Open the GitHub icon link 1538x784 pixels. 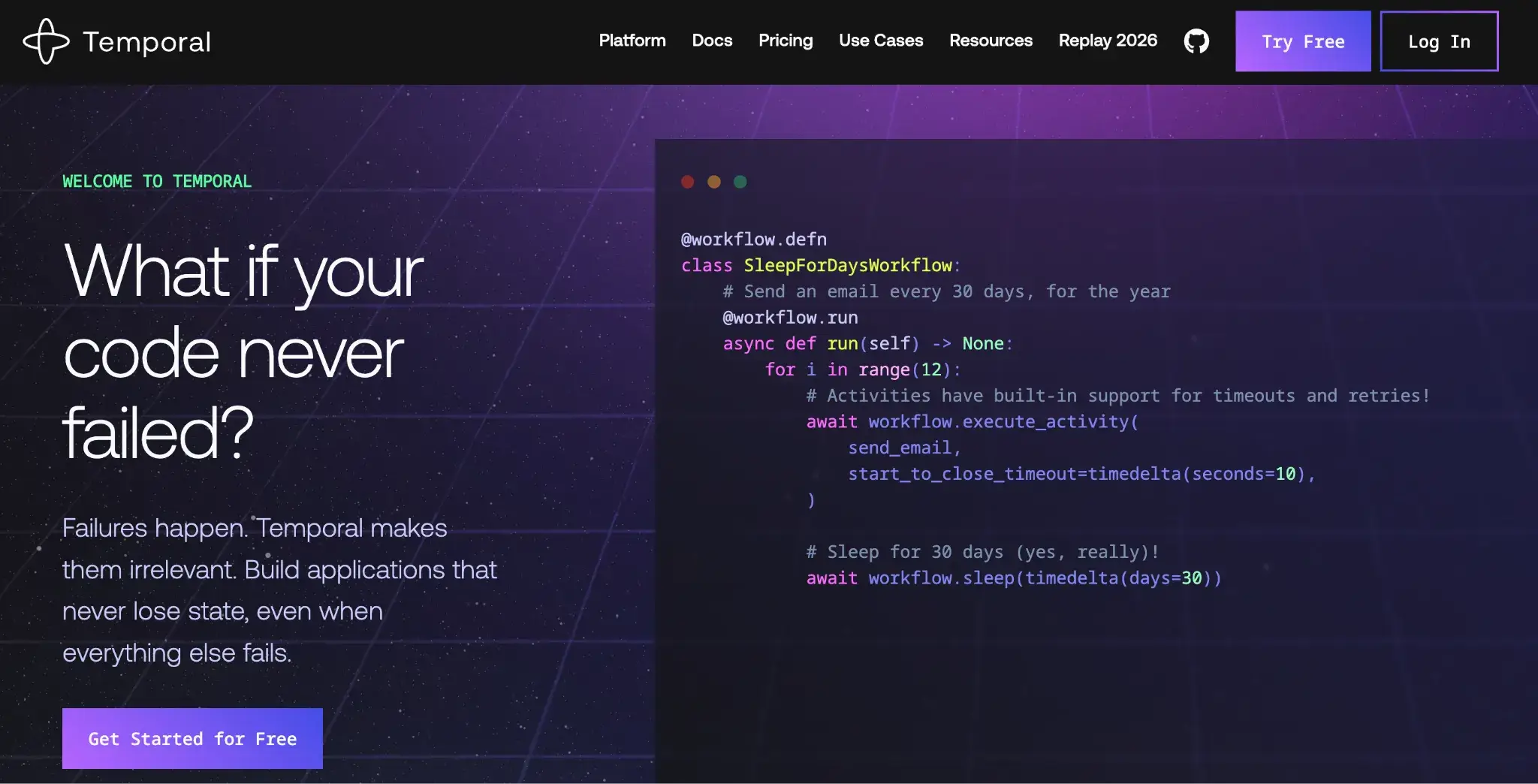coord(1196,41)
